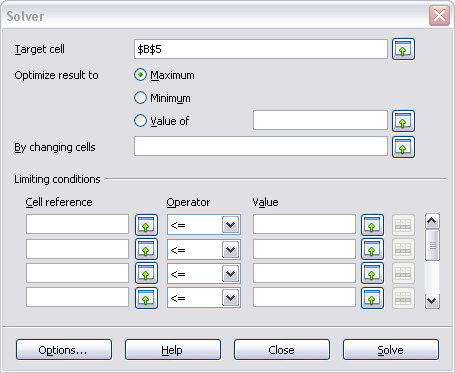The image size is (455, 373).
Task: Select the Maximum radio button
Action: [x=140, y=75]
